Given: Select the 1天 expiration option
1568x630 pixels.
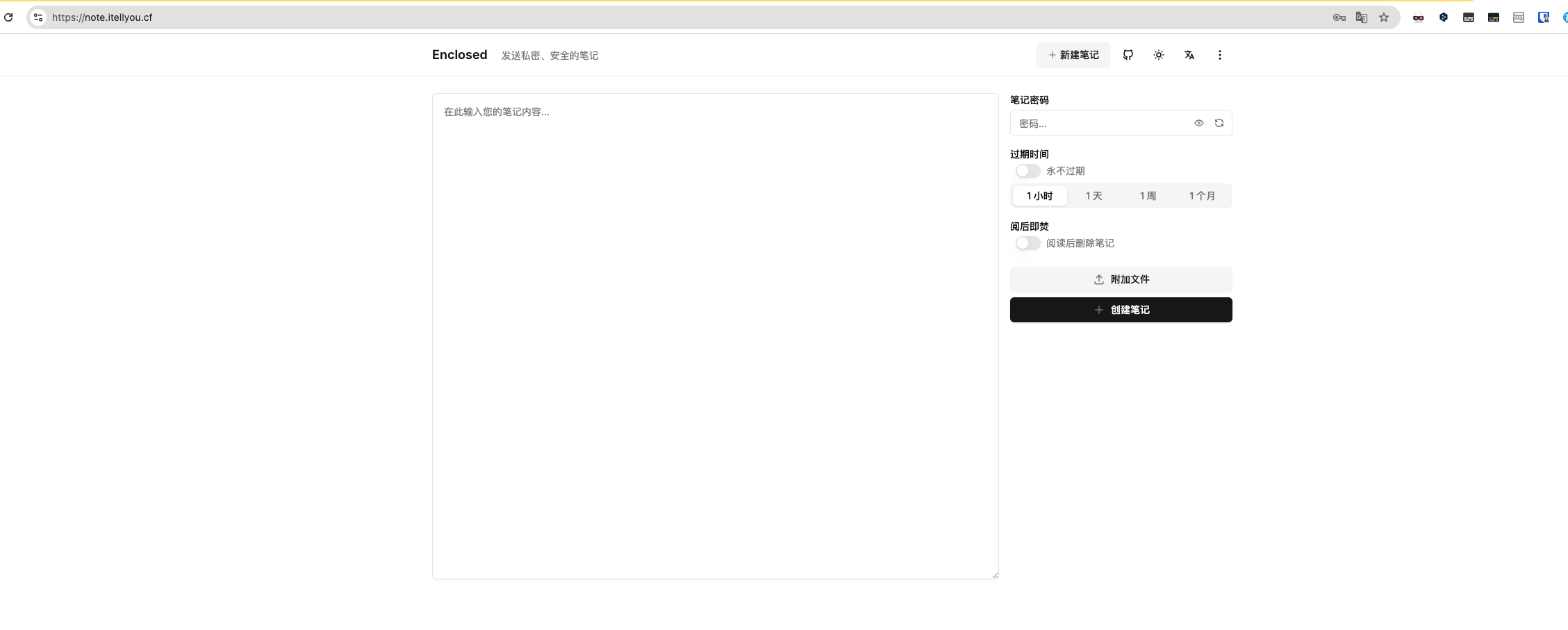Looking at the screenshot, I should (1094, 196).
